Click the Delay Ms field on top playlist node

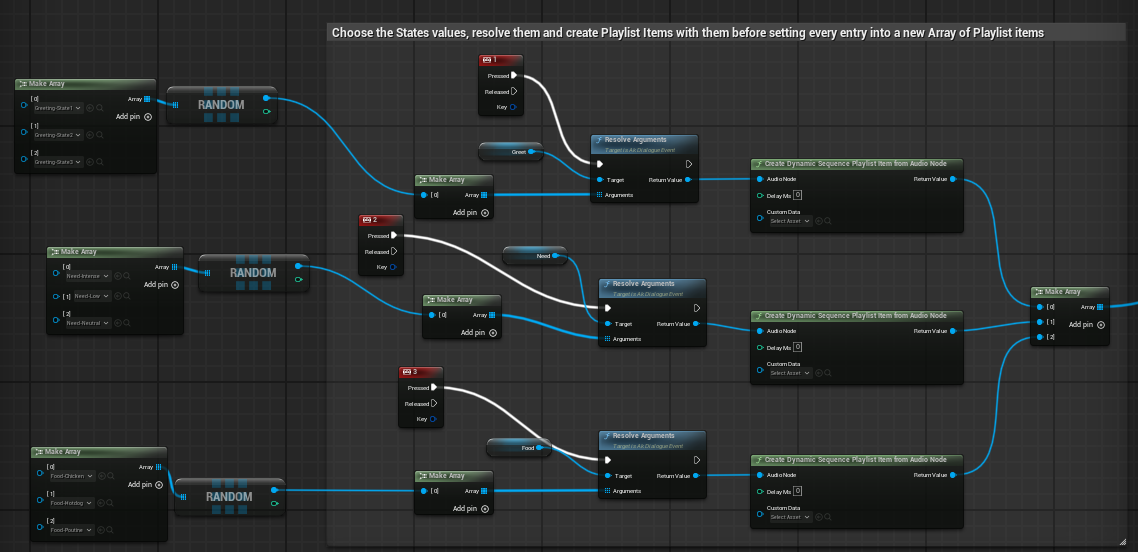coord(798,195)
